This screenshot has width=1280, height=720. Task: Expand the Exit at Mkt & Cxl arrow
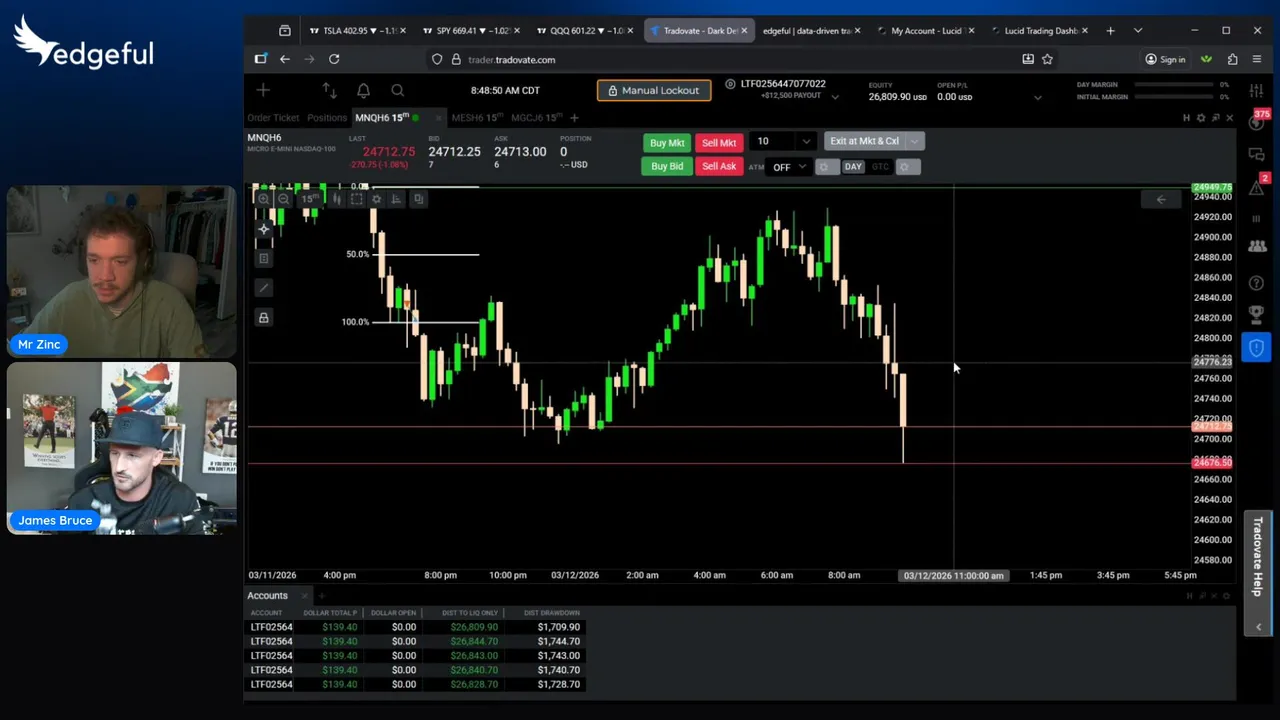(x=914, y=141)
